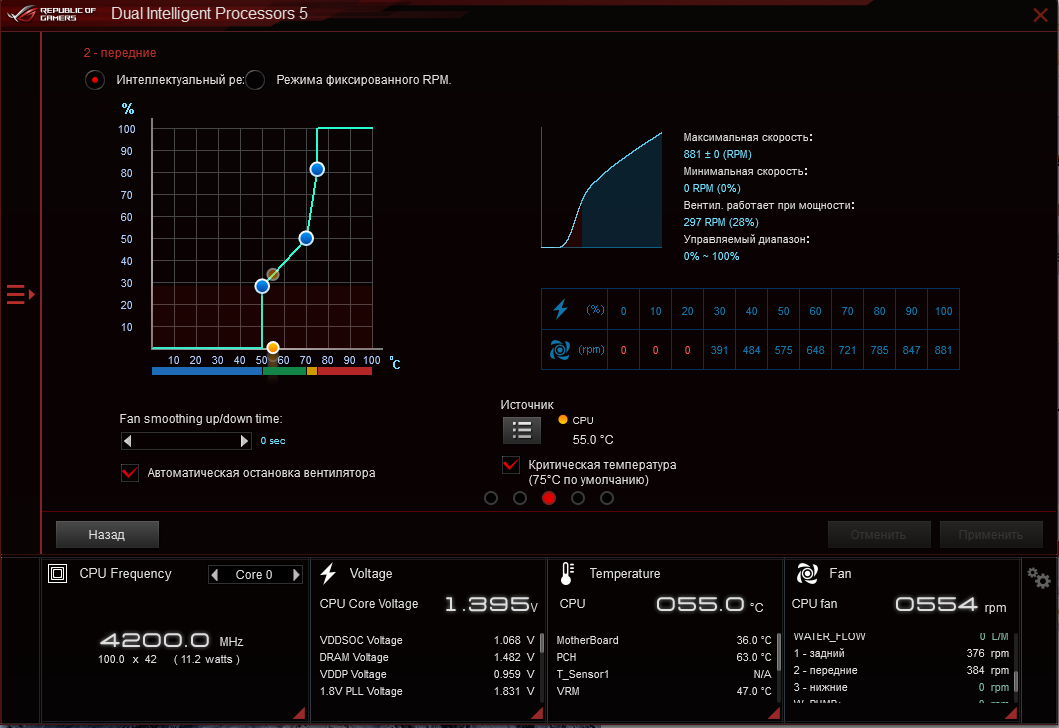The width and height of the screenshot is (1059, 728).
Task: Click the Назад button
Action: (107, 534)
